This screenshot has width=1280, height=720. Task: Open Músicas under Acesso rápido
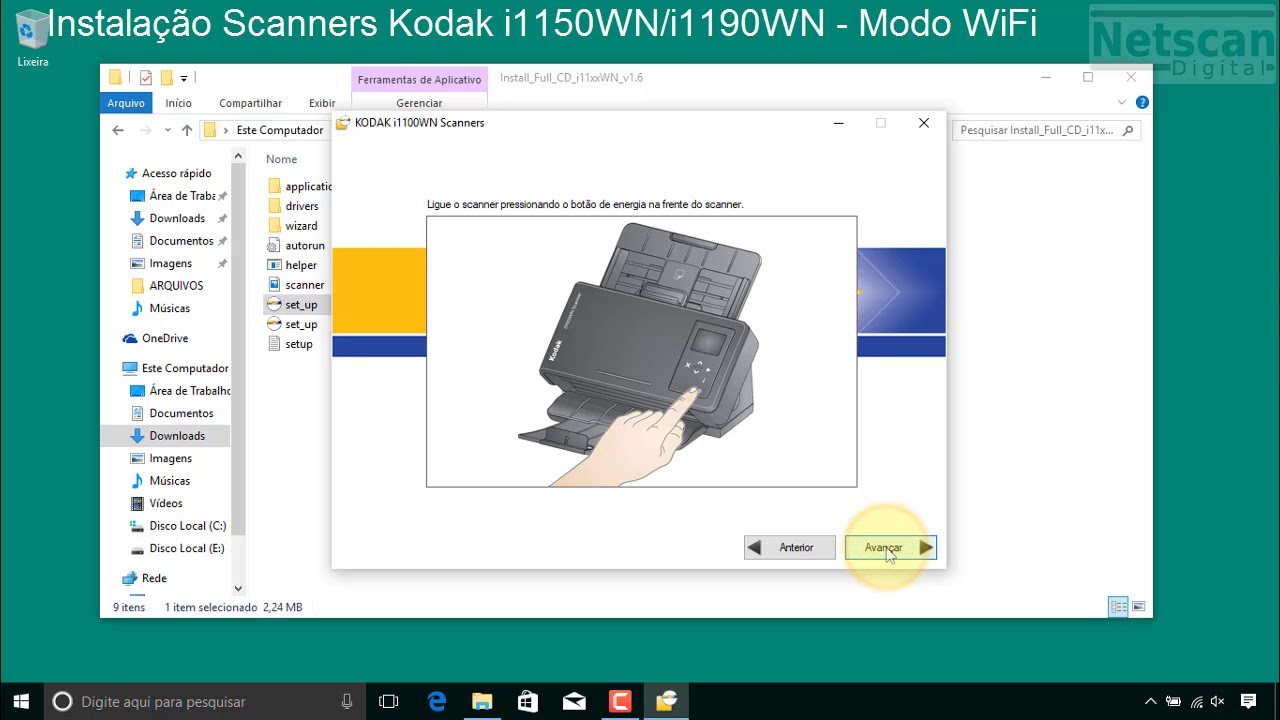pyautogui.click(x=169, y=308)
